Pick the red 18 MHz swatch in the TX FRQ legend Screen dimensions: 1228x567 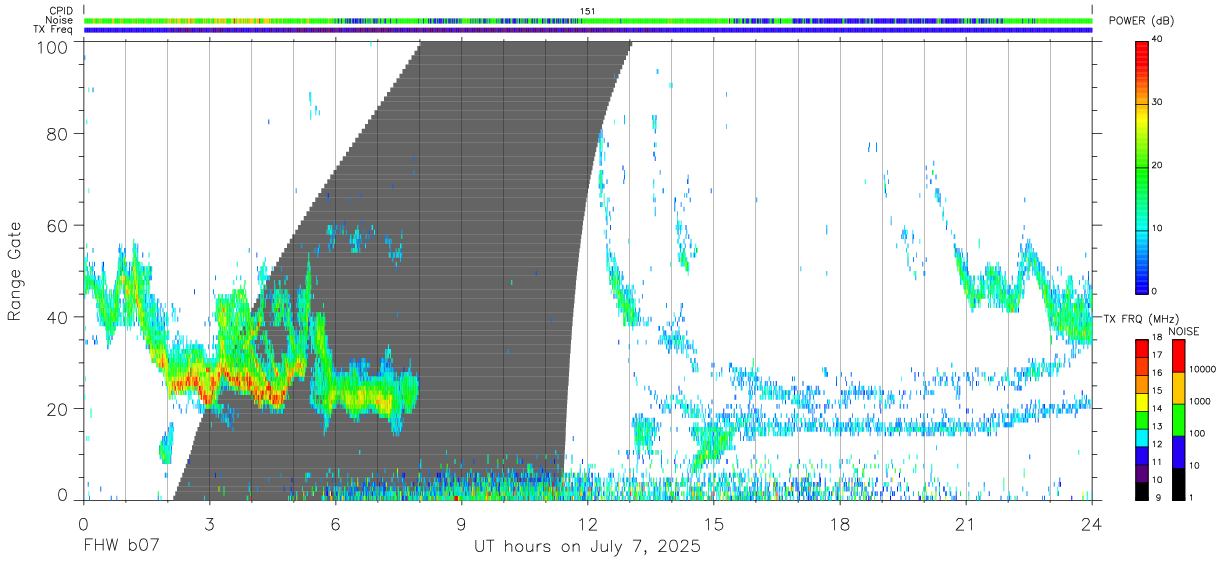pyautogui.click(x=1142, y=348)
